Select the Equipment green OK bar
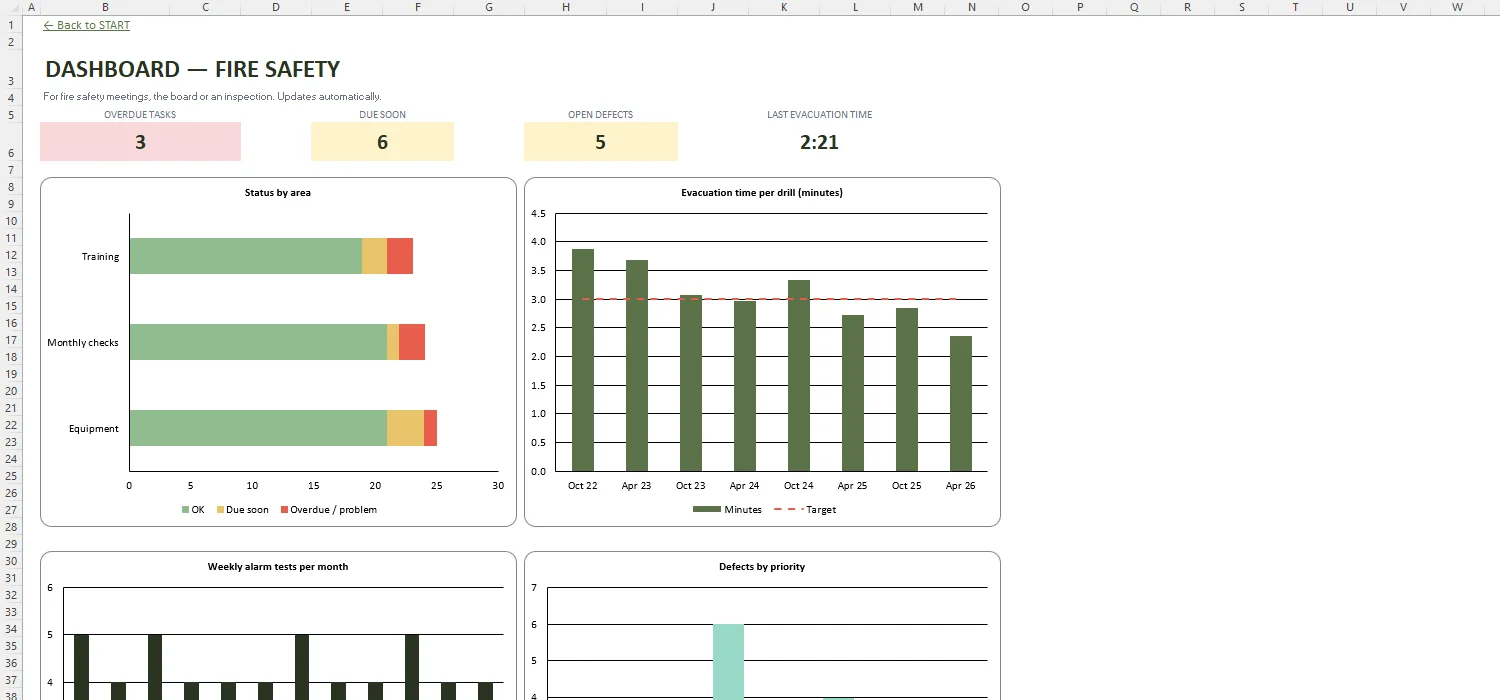1500x700 pixels. click(x=258, y=428)
